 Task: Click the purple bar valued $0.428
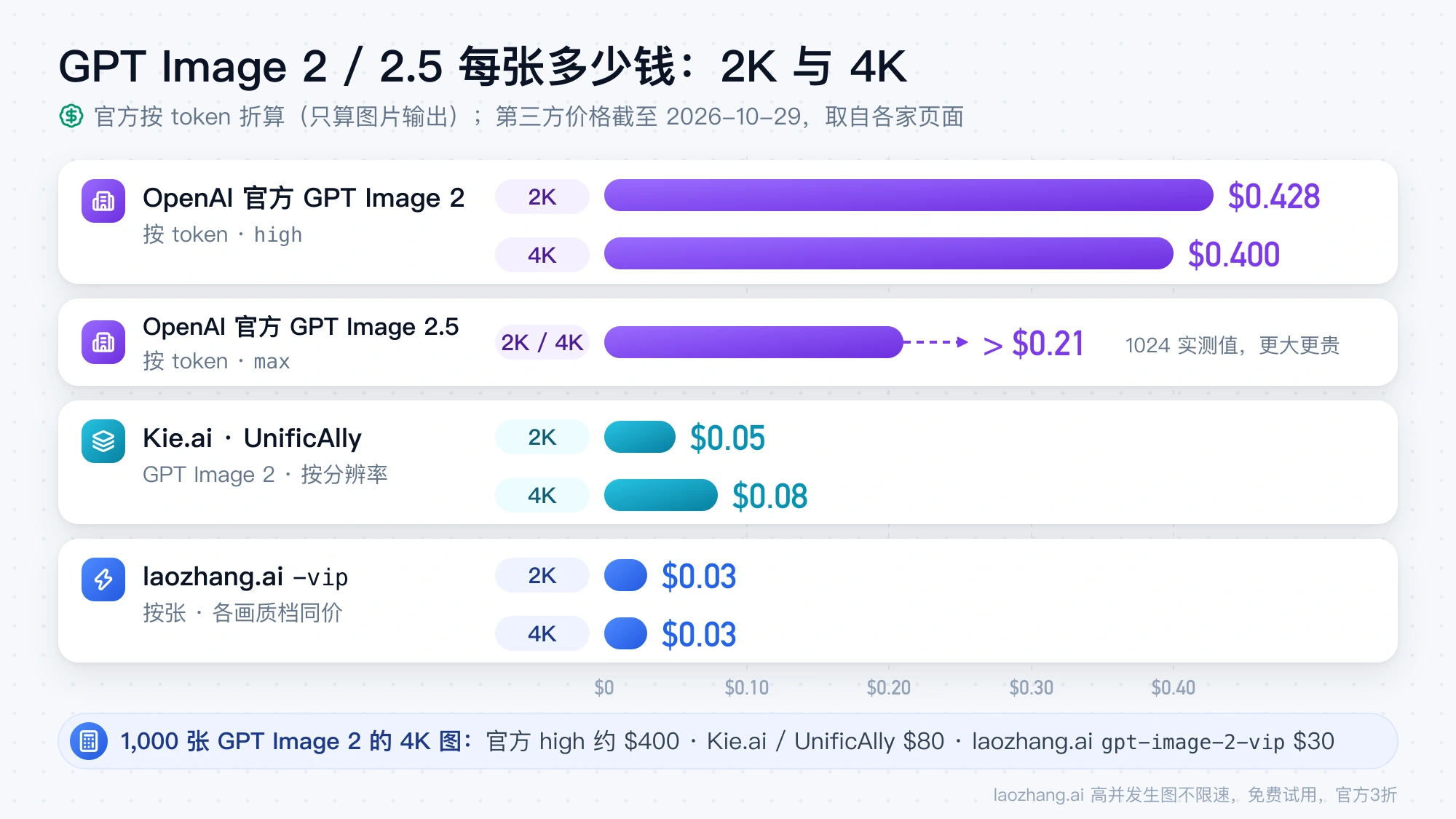909,196
